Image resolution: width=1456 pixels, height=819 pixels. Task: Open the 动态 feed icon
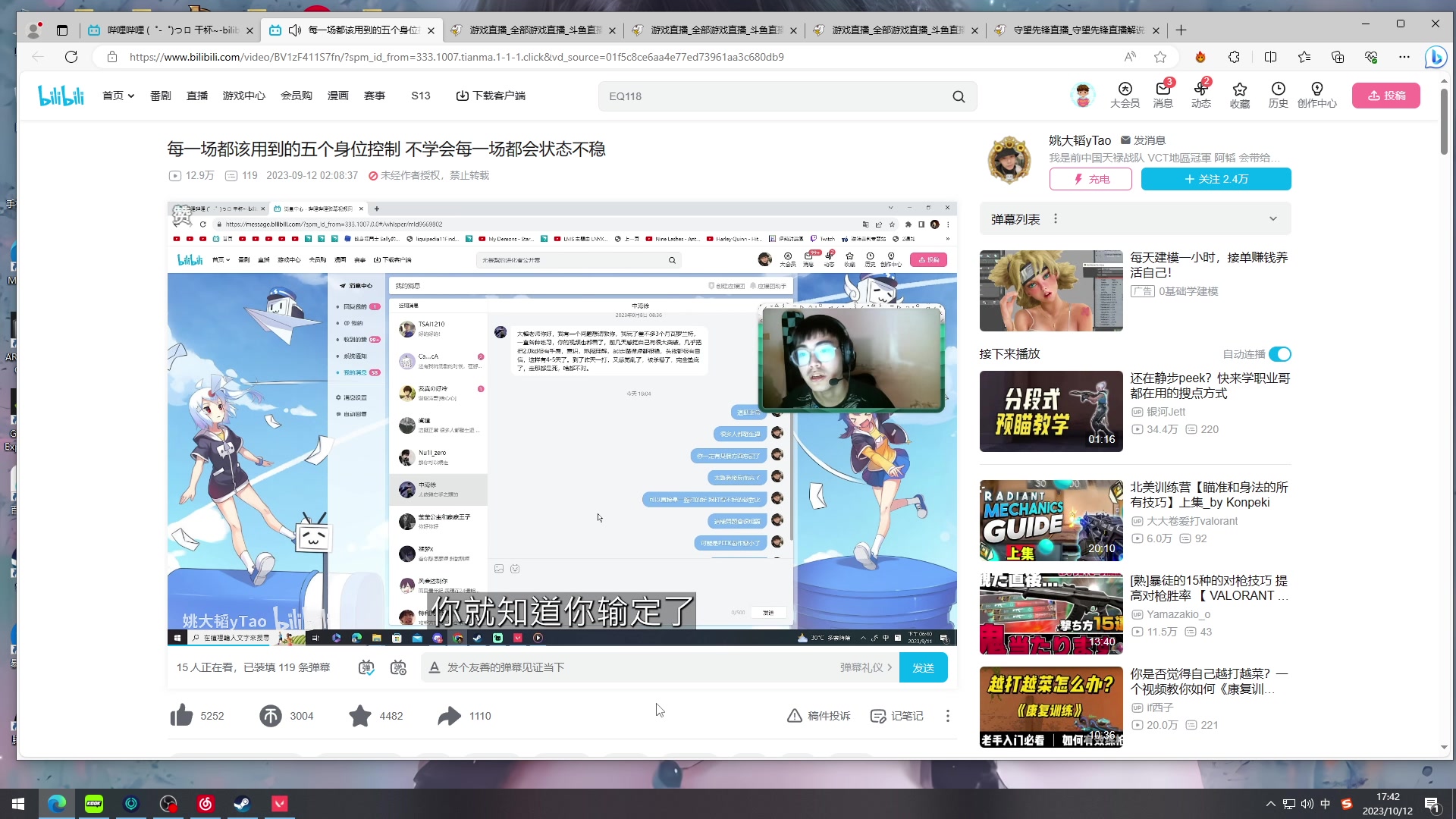point(1200,96)
